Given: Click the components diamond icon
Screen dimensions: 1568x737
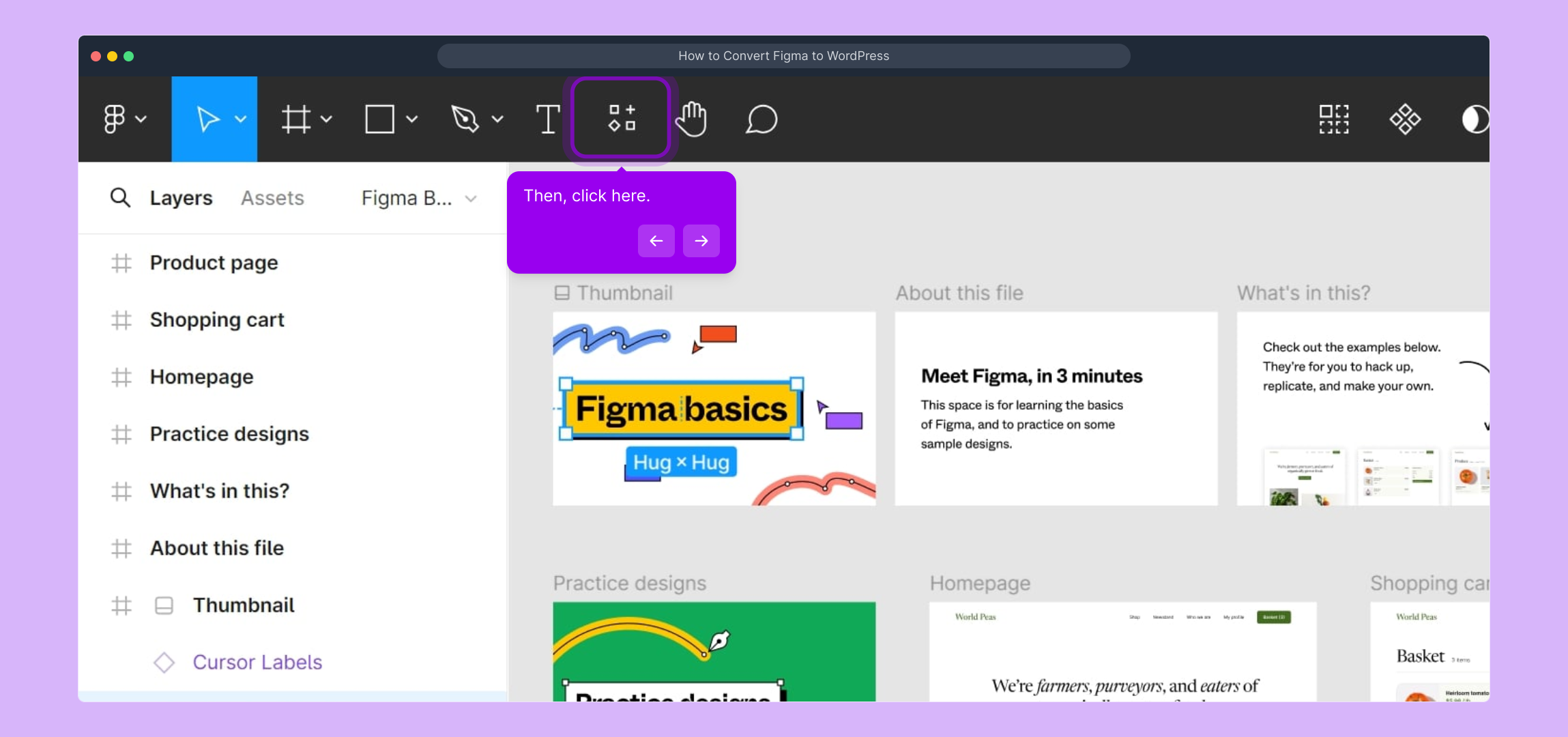Looking at the screenshot, I should (1405, 119).
